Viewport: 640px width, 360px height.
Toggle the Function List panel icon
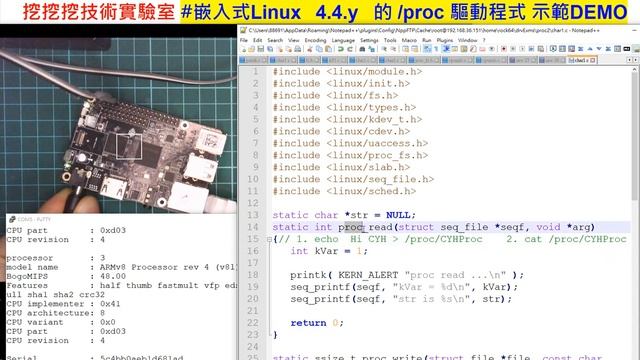(473, 49)
